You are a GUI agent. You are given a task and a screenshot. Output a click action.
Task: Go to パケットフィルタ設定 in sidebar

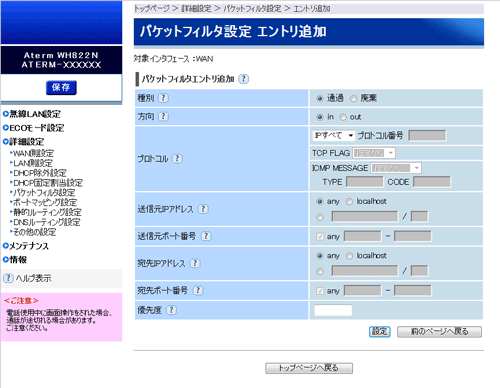point(44,192)
